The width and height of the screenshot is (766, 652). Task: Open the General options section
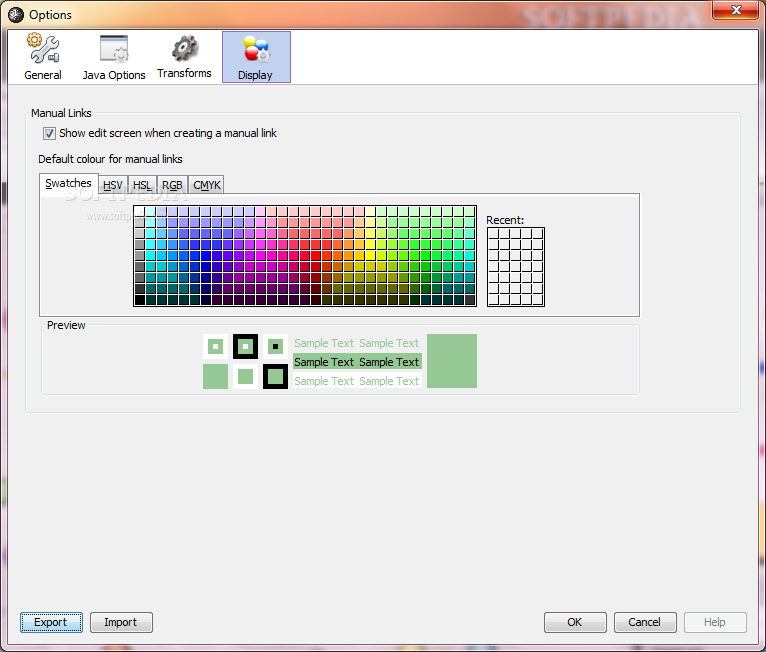tap(43, 57)
